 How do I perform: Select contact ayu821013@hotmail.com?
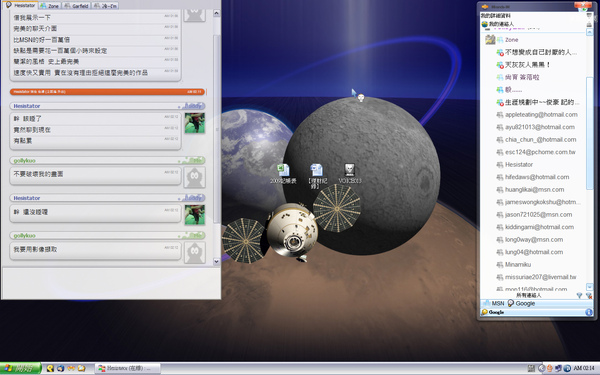tap(535, 127)
